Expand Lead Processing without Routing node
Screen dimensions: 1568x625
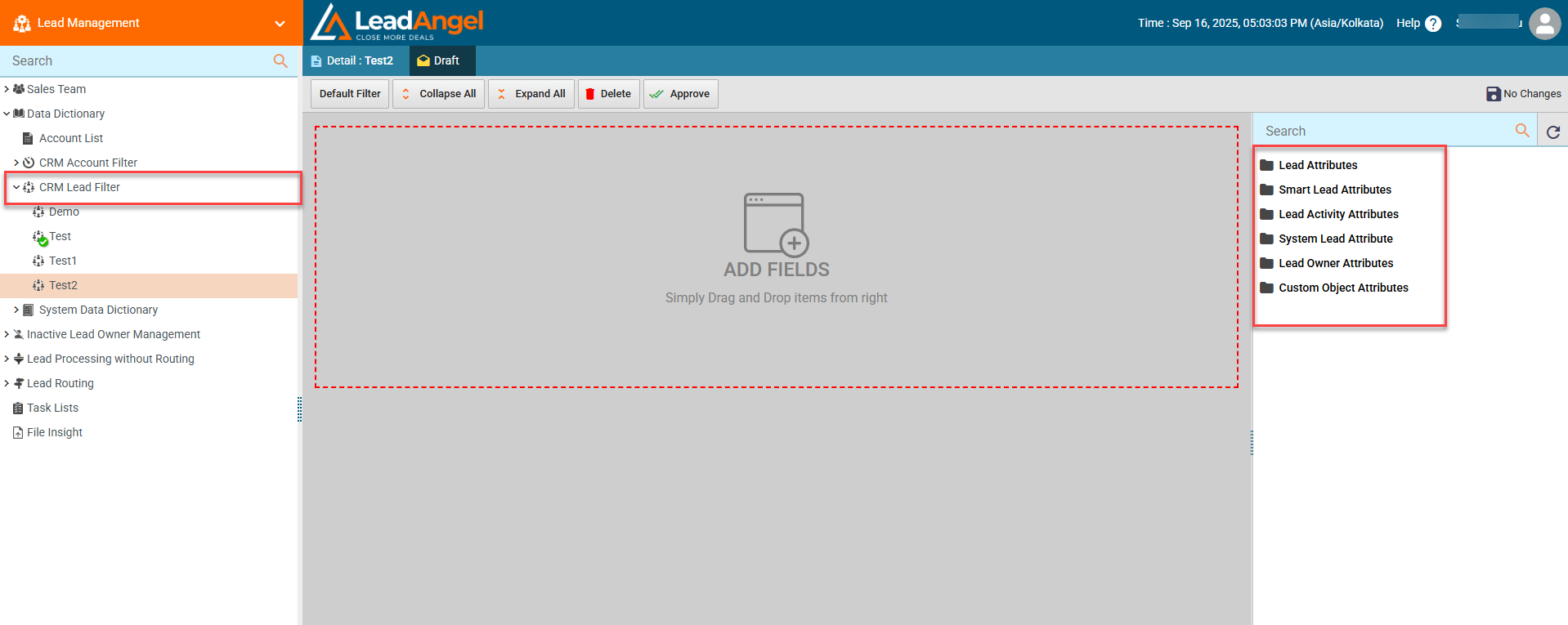[7, 359]
